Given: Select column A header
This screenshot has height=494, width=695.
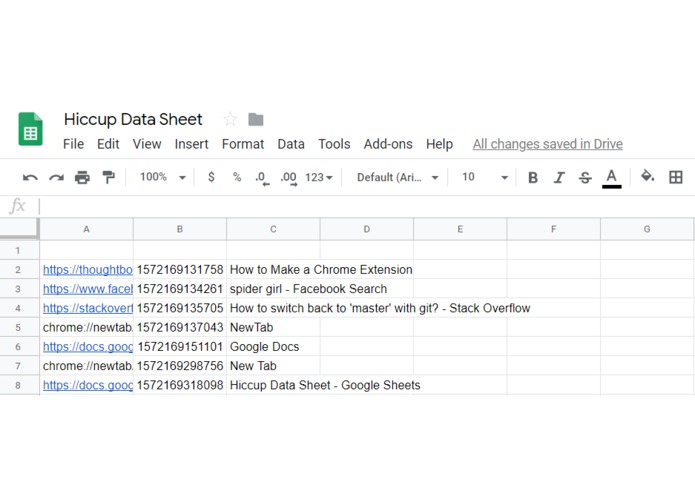Looking at the screenshot, I should click(86, 229).
